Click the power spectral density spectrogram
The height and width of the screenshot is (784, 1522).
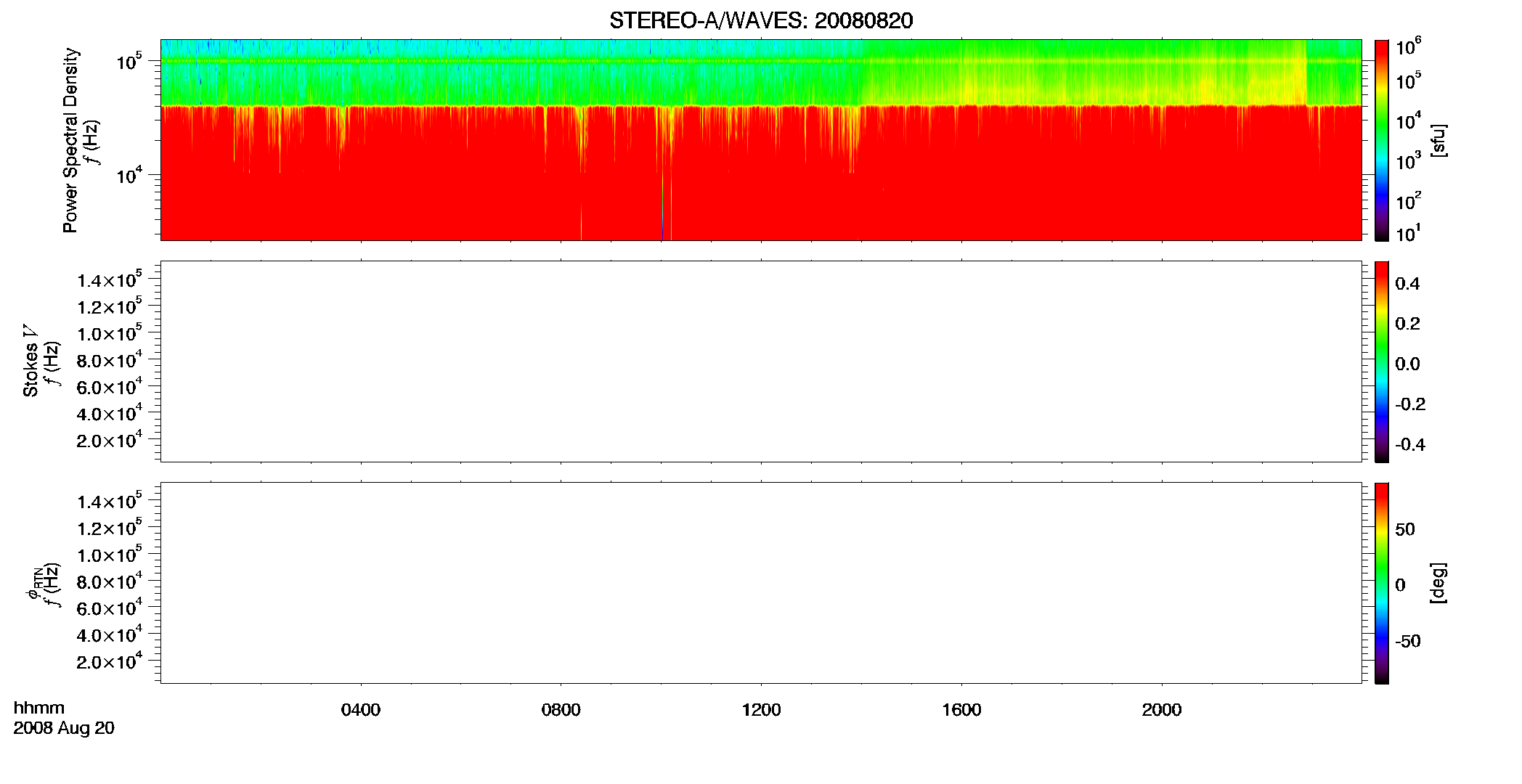pyautogui.click(x=761, y=140)
